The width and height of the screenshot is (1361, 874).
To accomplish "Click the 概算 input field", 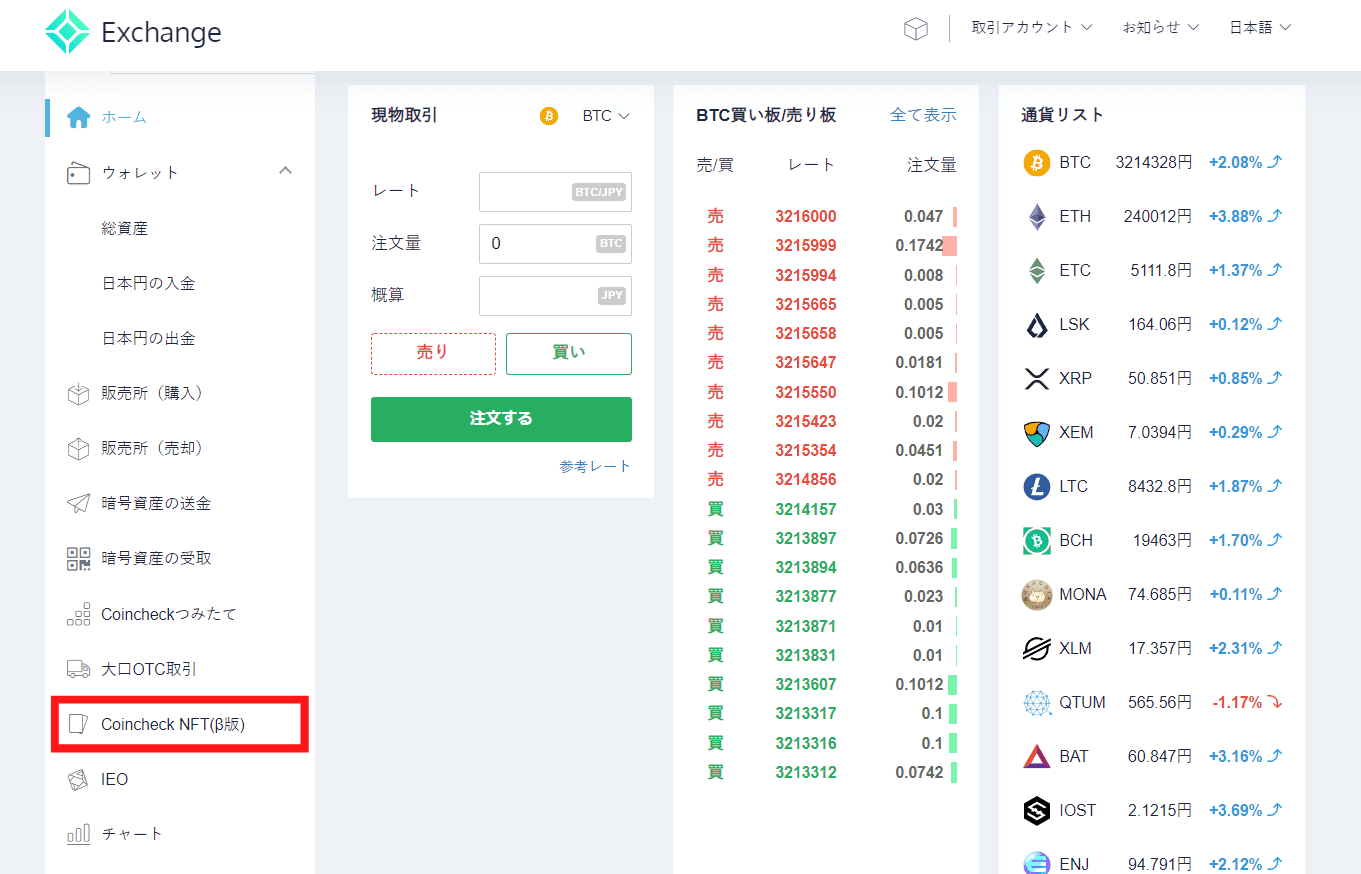I will coord(555,296).
